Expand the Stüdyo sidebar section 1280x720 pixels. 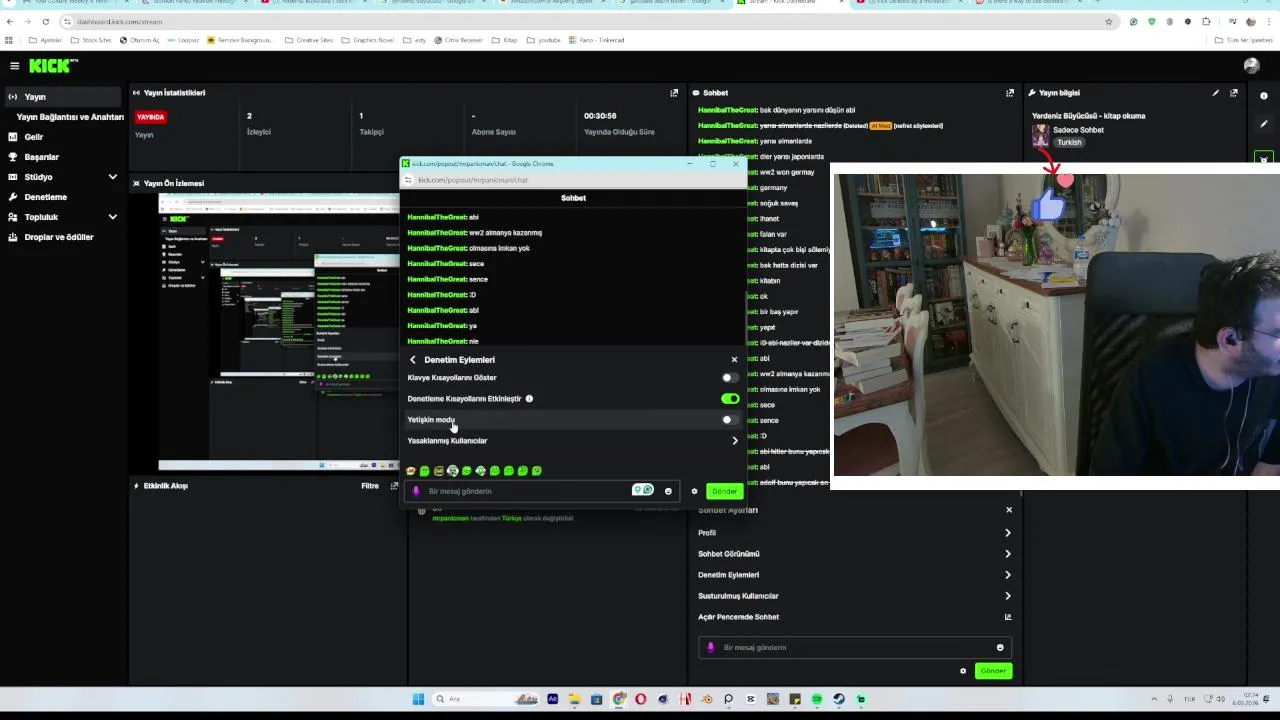(x=112, y=177)
